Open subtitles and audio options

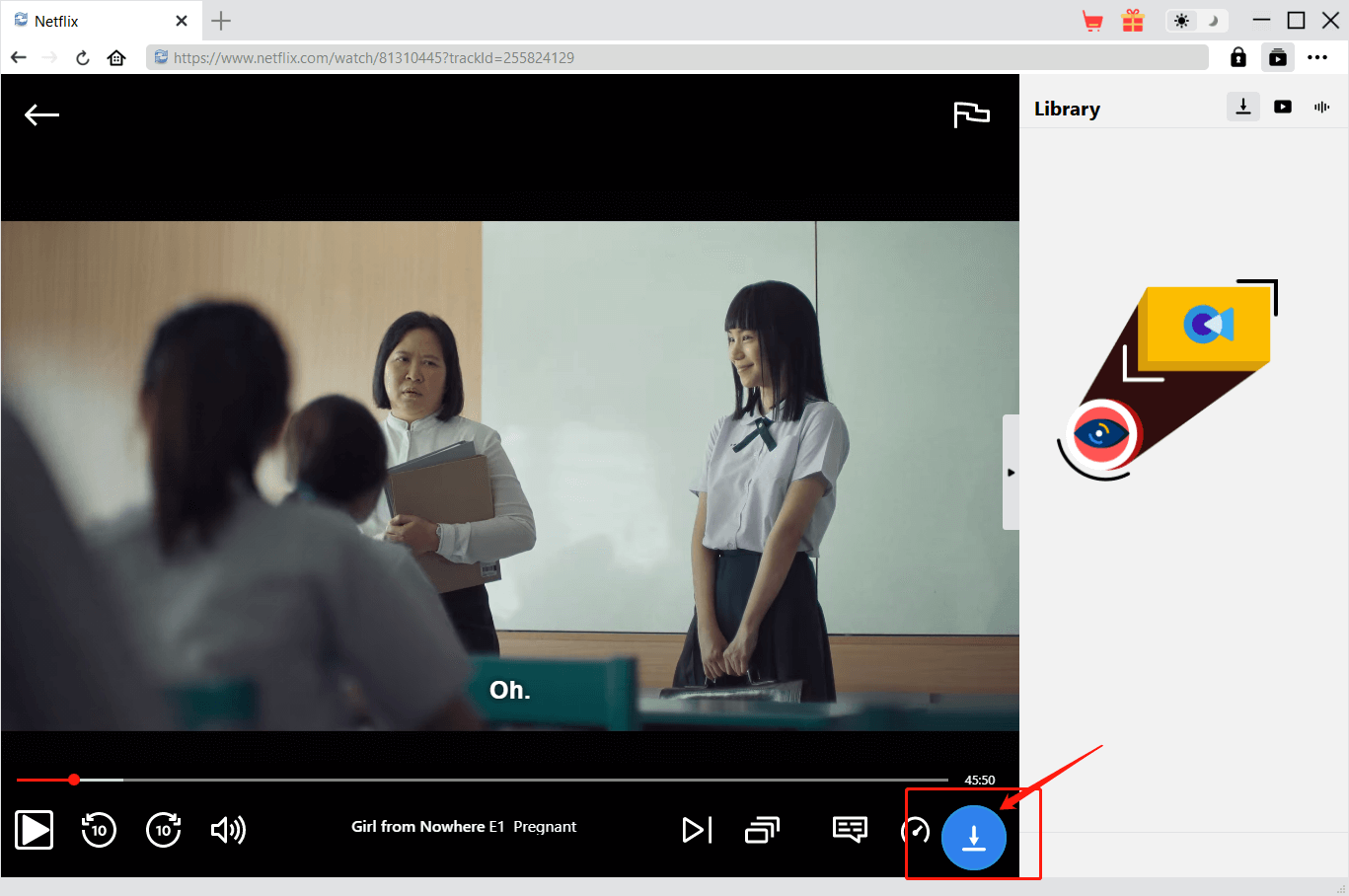tap(850, 829)
